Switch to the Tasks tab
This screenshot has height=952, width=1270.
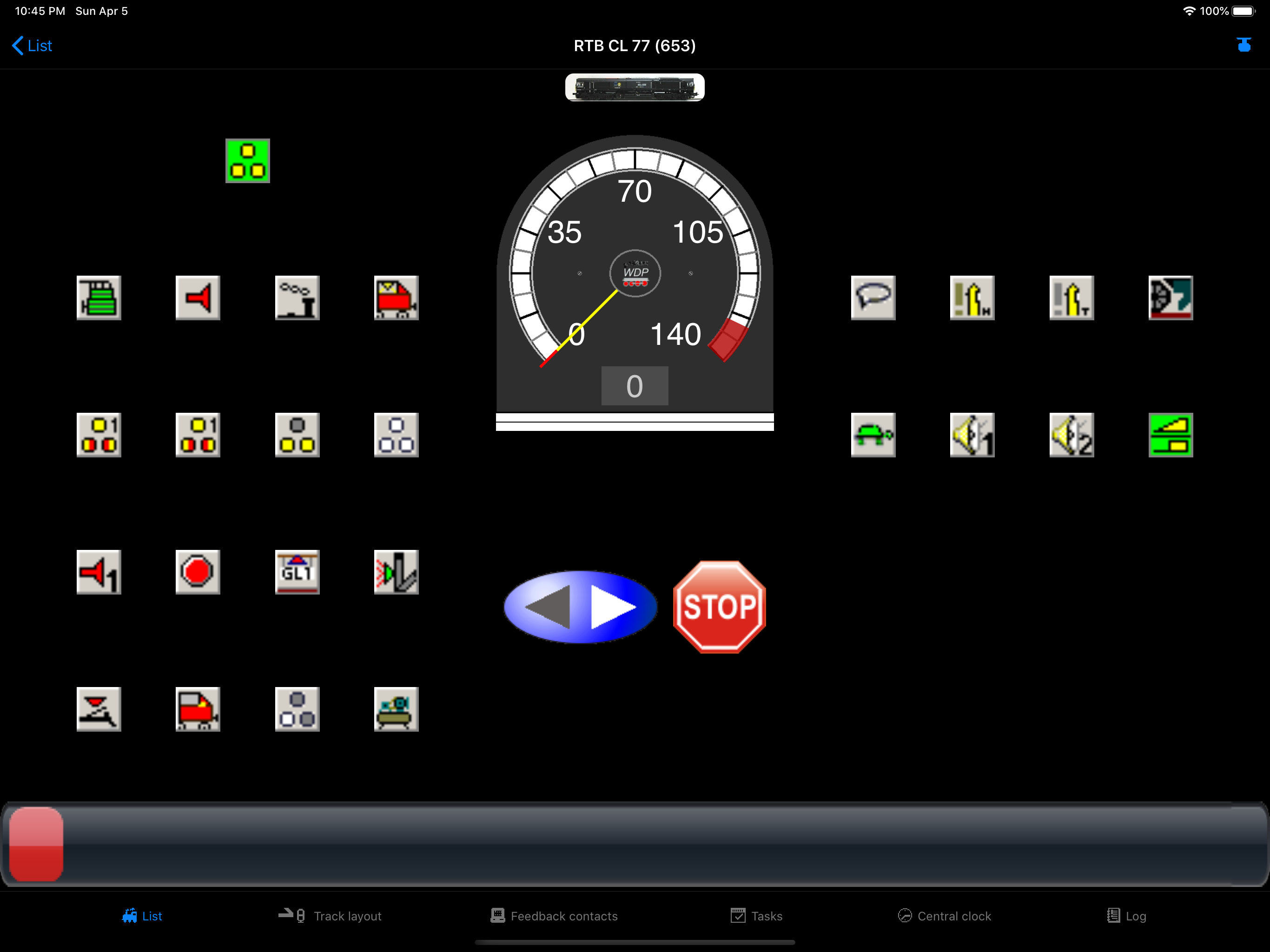756,916
